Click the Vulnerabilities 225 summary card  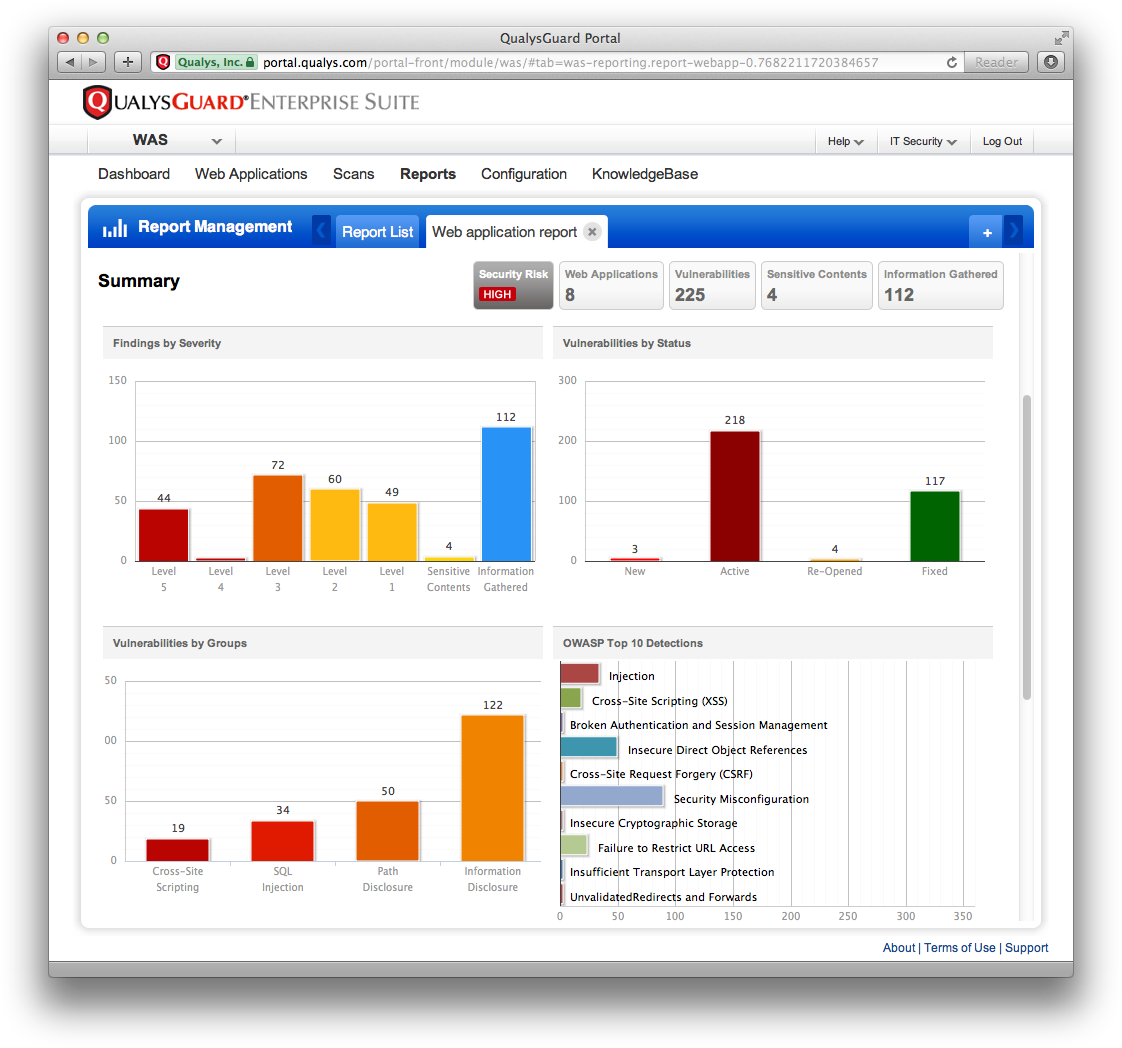pyautogui.click(x=712, y=285)
